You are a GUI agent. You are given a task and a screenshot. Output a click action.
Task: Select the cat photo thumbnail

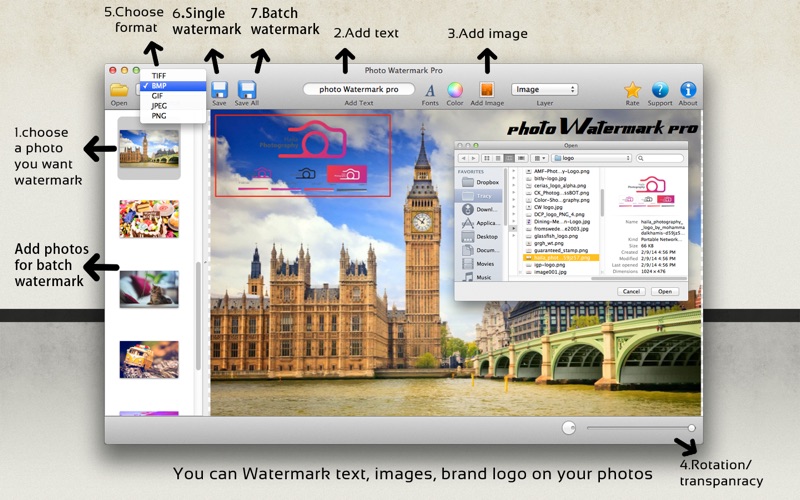[x=149, y=289]
